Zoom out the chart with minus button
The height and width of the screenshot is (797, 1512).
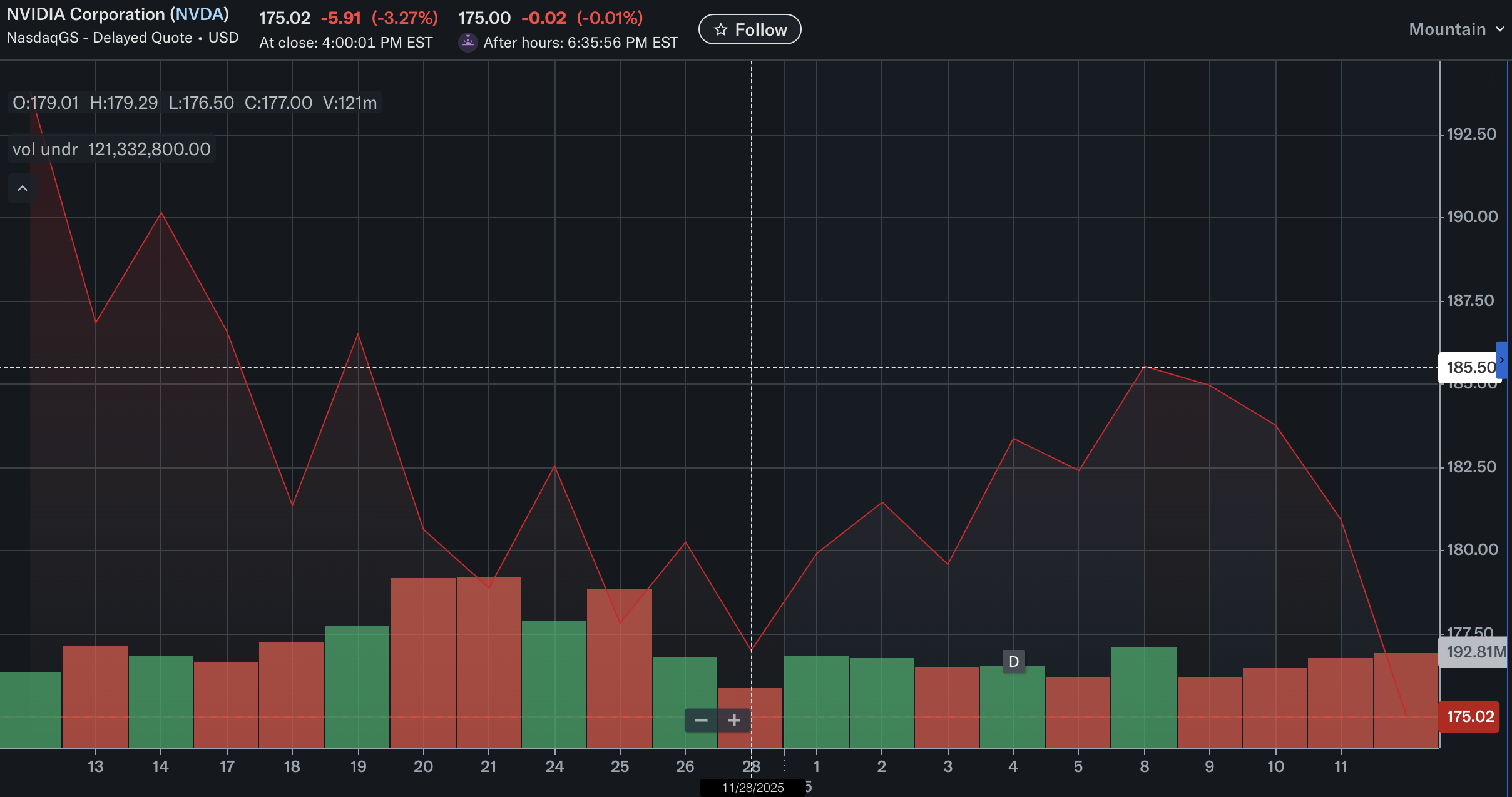click(701, 721)
